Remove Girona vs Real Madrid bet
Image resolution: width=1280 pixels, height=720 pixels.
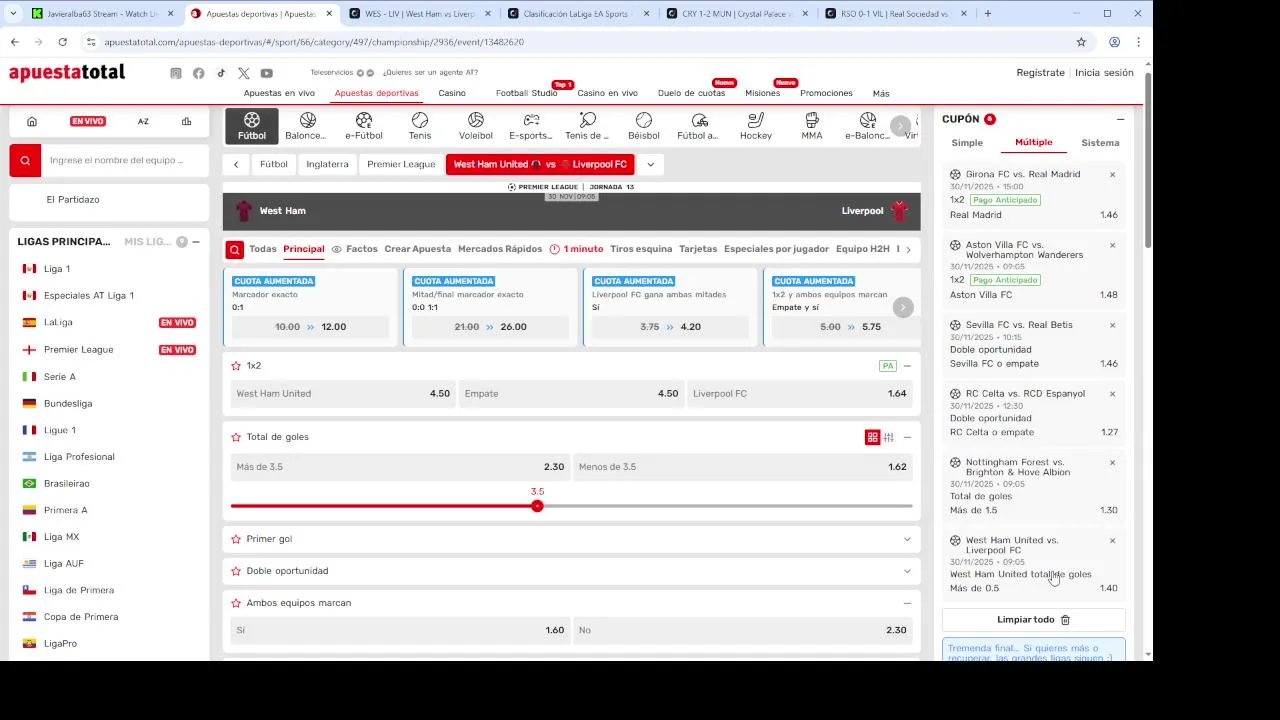pyautogui.click(x=1112, y=175)
